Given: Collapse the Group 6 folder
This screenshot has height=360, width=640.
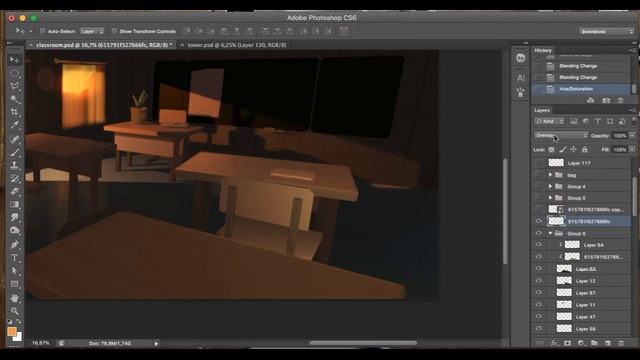Looking at the screenshot, I should pyautogui.click(x=550, y=233).
